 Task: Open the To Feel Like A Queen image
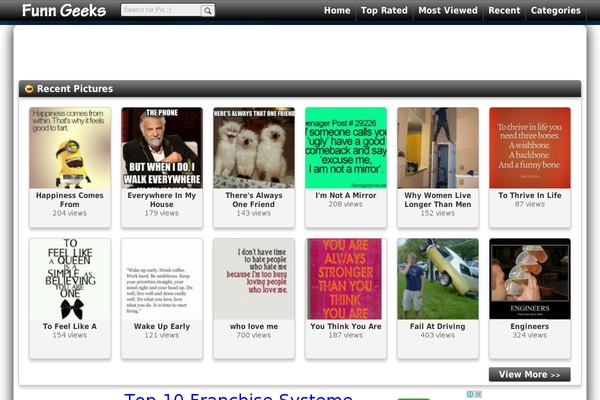pos(70,279)
